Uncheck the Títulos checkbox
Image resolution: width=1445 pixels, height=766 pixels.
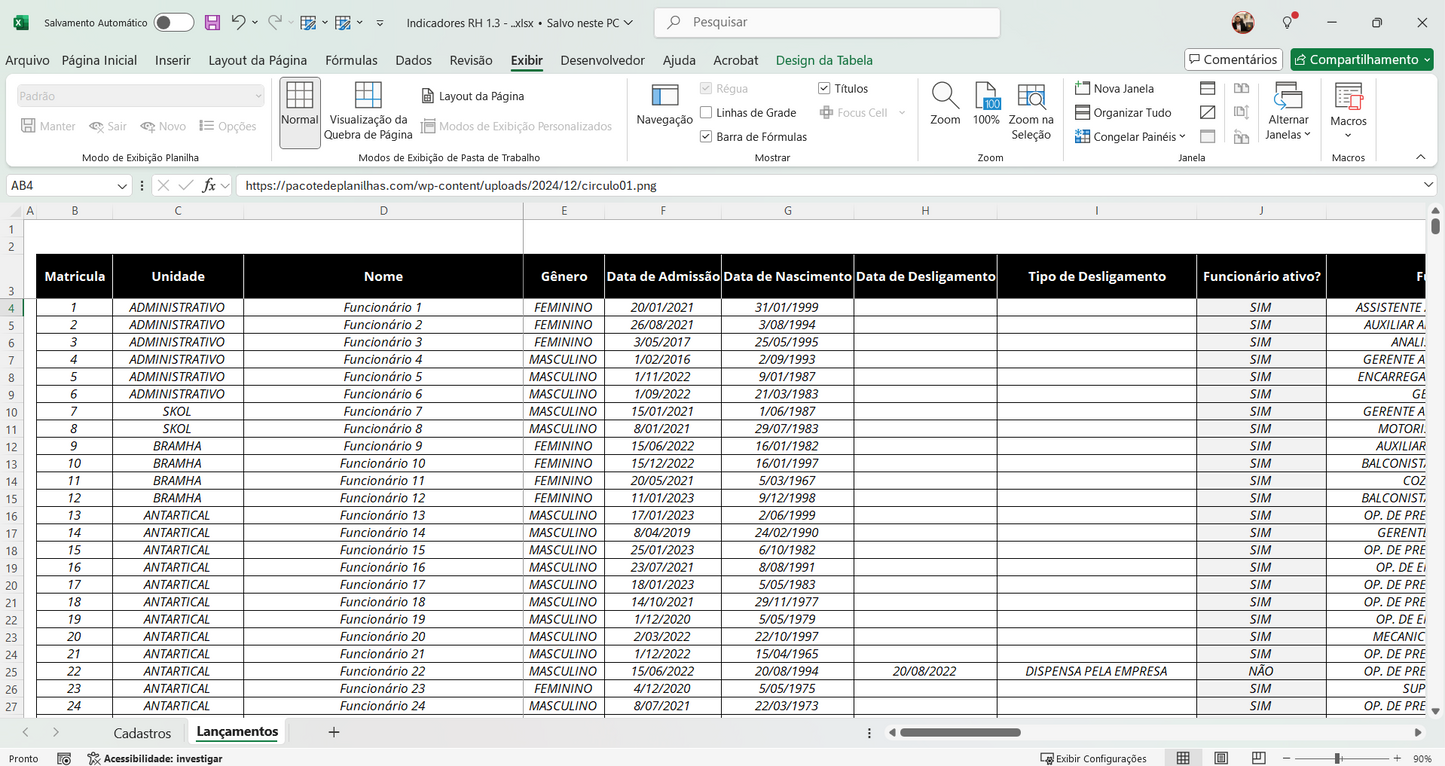pos(824,89)
